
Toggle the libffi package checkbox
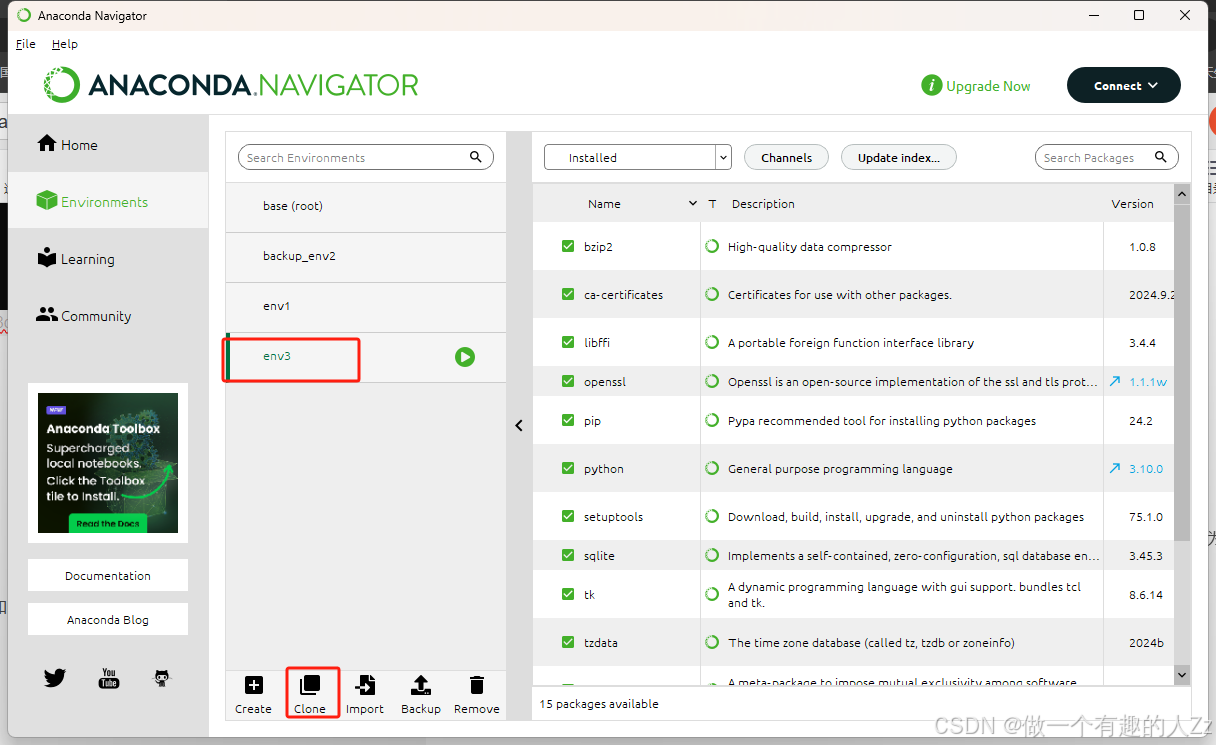coord(568,342)
